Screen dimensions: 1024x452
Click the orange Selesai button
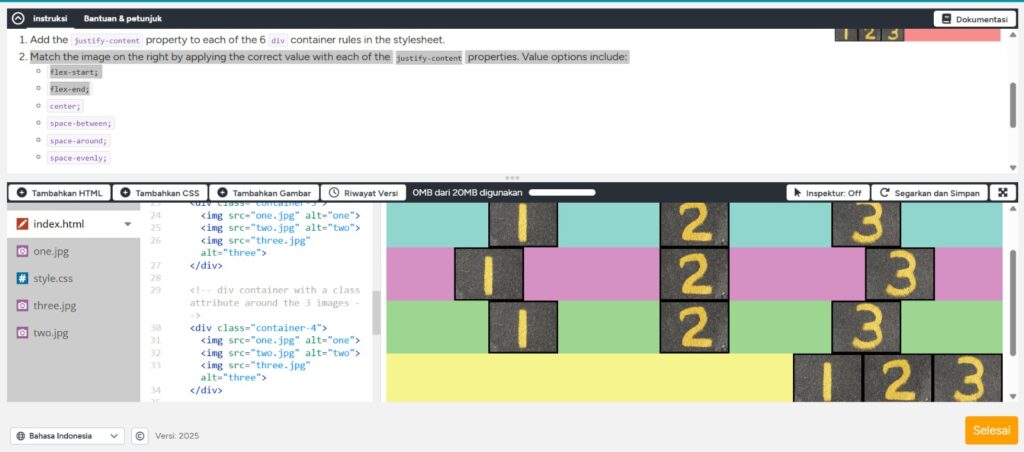click(991, 430)
